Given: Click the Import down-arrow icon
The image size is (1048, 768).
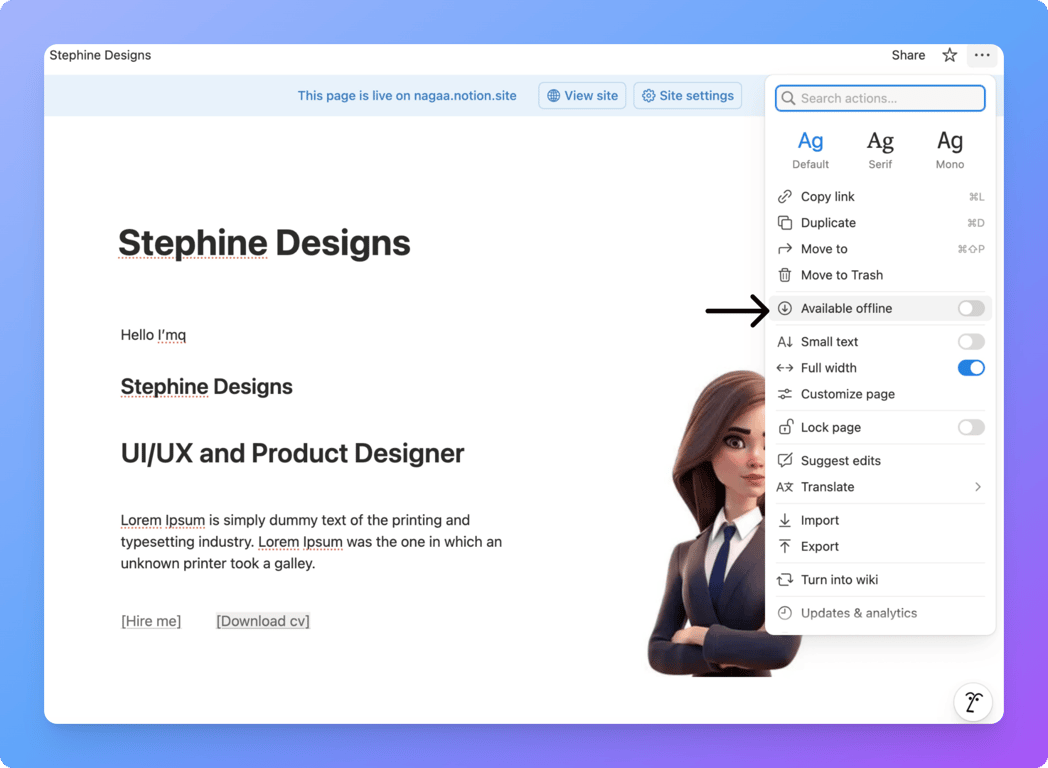Looking at the screenshot, I should click(x=785, y=520).
